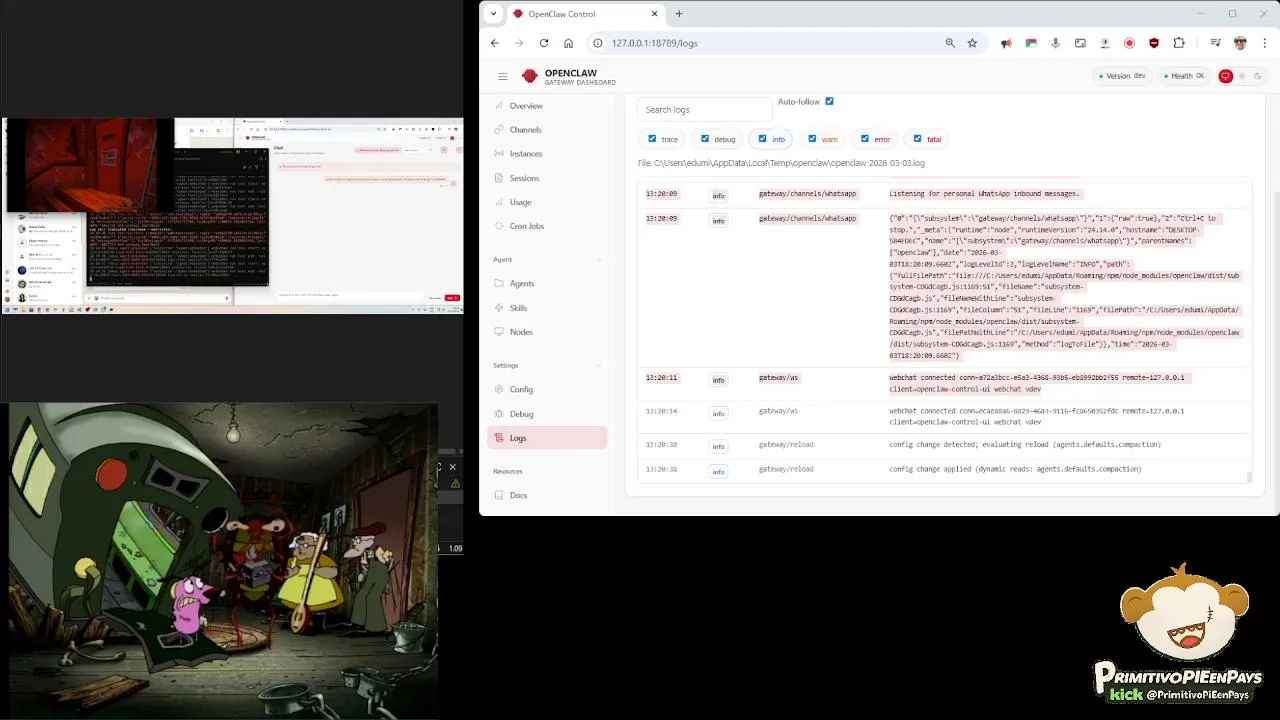This screenshot has height=720, width=1280.
Task: Click the address bar URL 127.0.0.1:18789/logs
Action: pos(655,43)
